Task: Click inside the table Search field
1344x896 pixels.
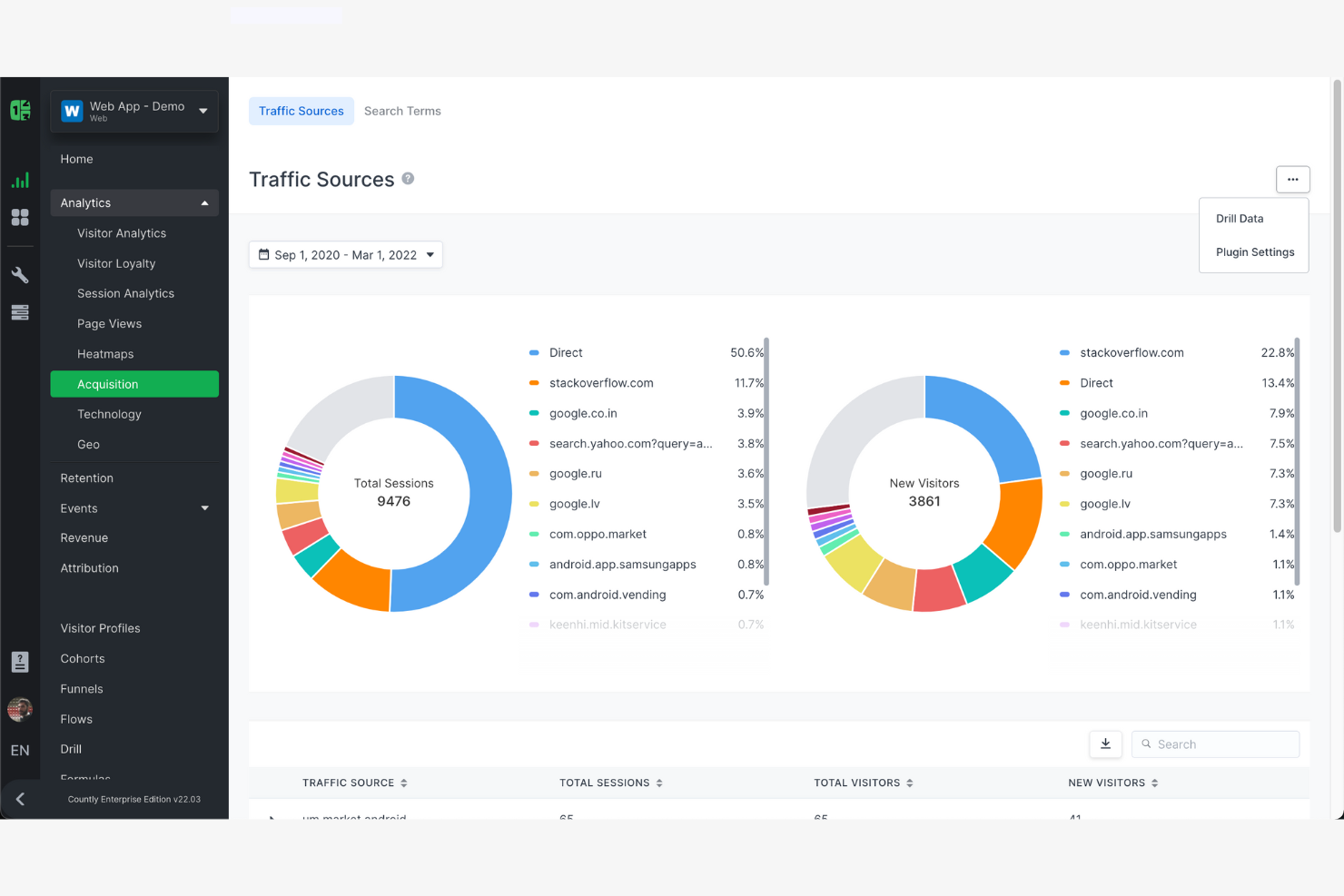Action: pyautogui.click(x=1215, y=743)
